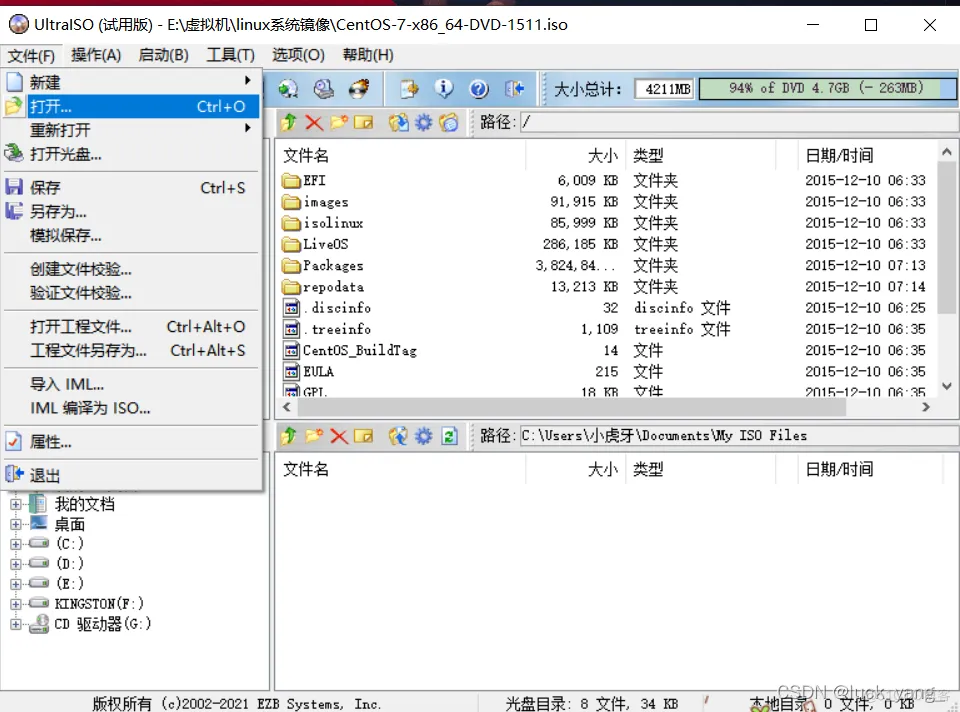Click the gear settings icon in ISO pane toolbar
Image resolution: width=960 pixels, height=712 pixels.
pos(424,123)
